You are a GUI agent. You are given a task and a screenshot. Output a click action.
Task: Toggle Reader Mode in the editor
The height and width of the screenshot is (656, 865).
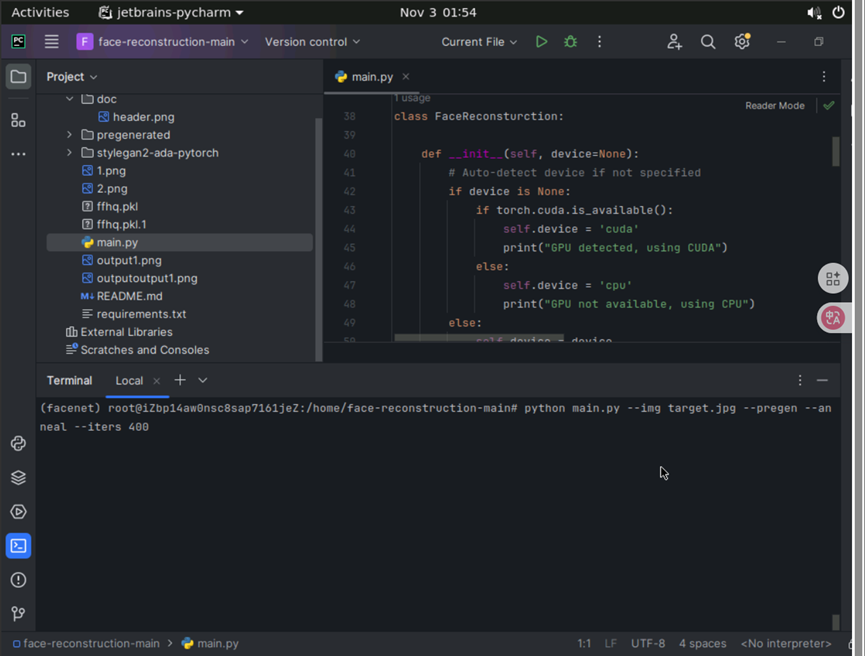pyautogui.click(x=774, y=105)
